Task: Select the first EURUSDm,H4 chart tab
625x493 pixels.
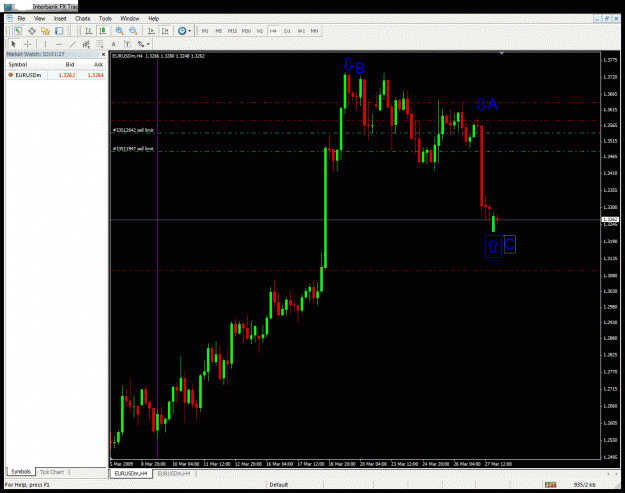Action: pos(131,473)
